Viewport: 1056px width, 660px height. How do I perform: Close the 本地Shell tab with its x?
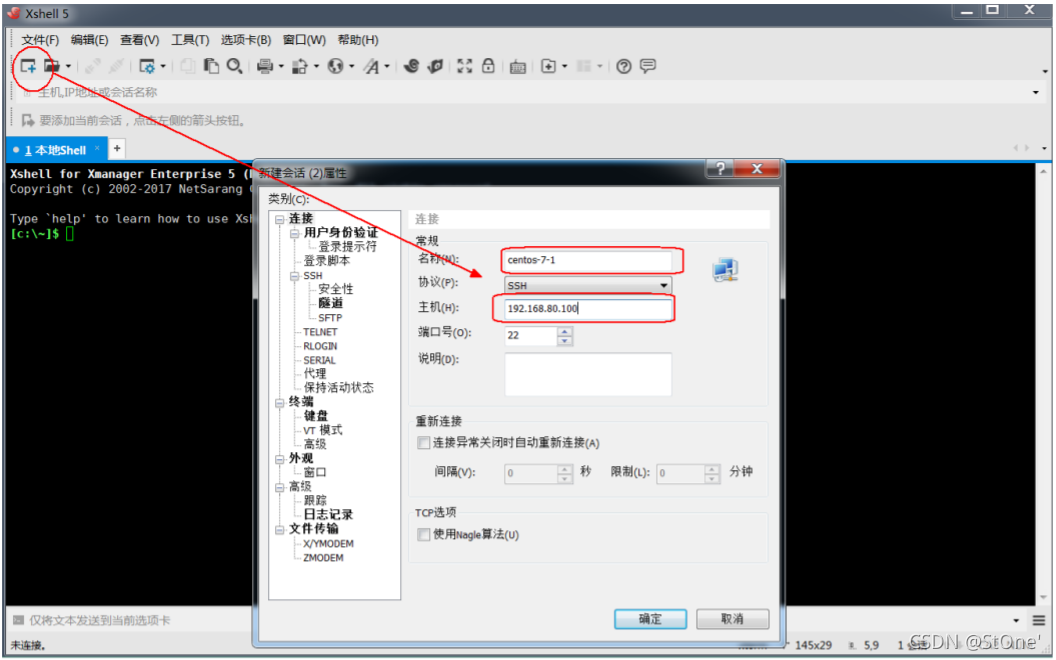pyautogui.click(x=97, y=149)
